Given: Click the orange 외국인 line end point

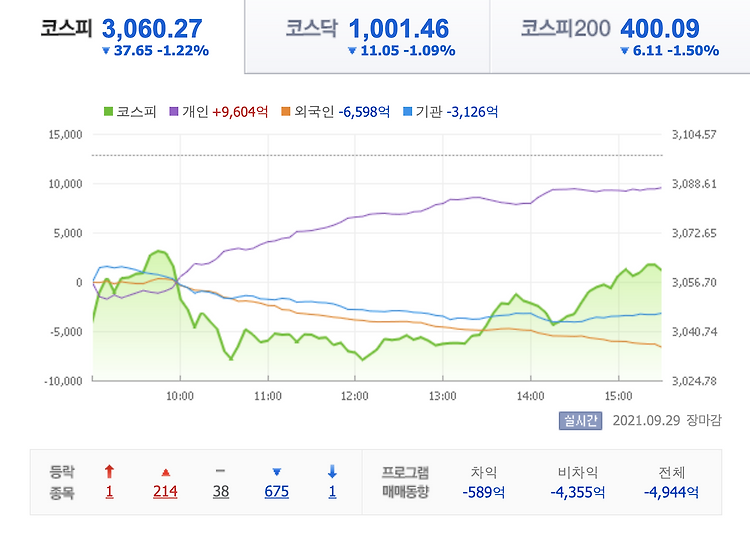Looking at the screenshot, I should 661,346.
